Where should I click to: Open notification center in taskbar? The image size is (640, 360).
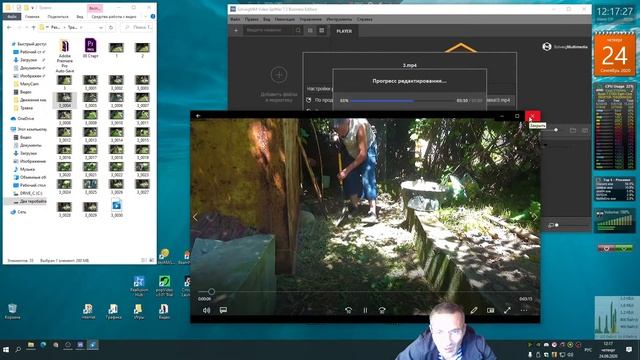629,349
